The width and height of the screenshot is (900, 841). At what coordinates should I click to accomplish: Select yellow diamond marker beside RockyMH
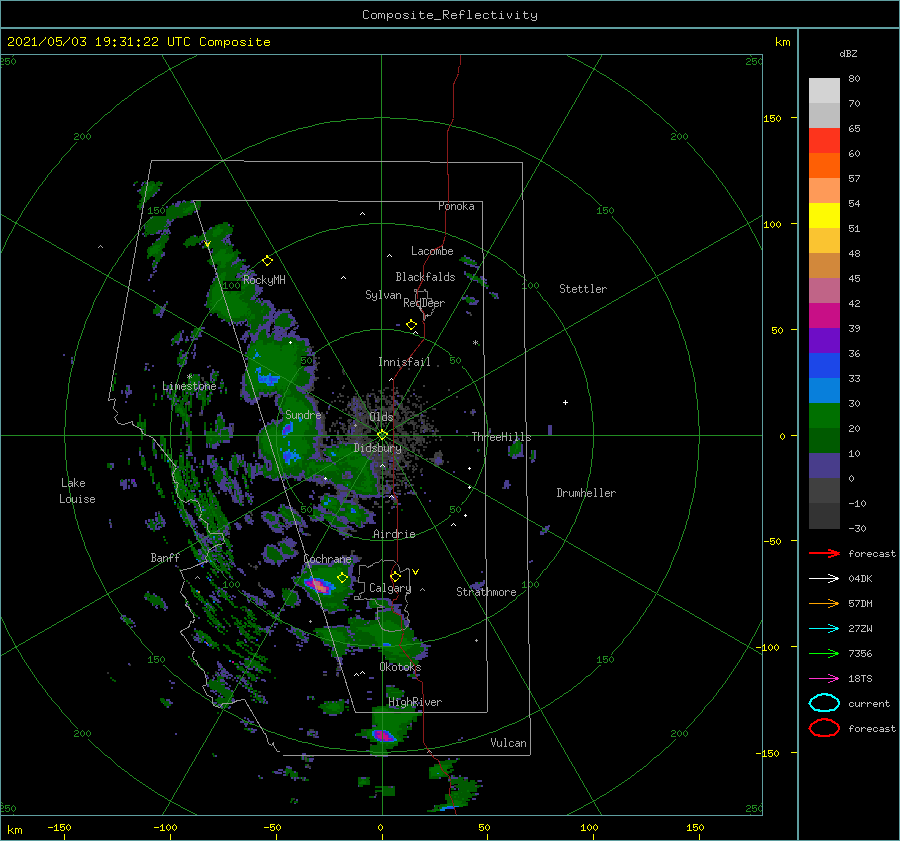point(267,261)
